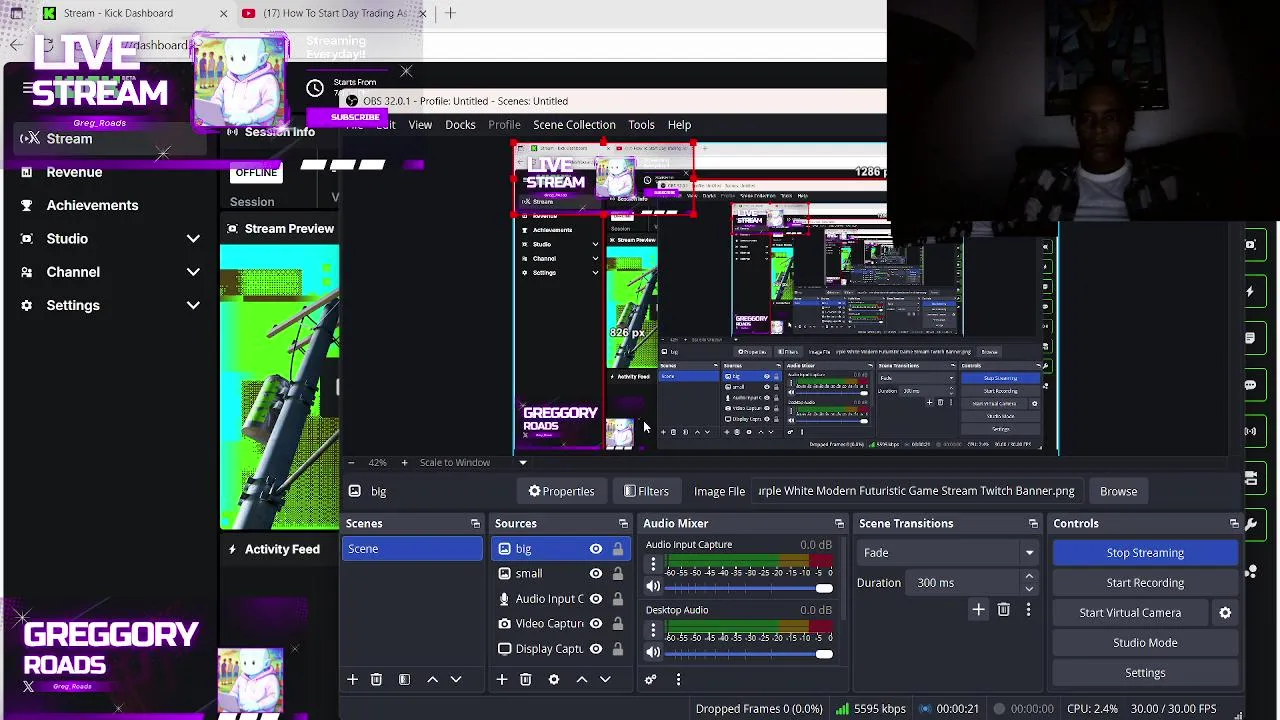The width and height of the screenshot is (1280, 720).
Task: Add a new source in Sources dock
Action: 502,680
